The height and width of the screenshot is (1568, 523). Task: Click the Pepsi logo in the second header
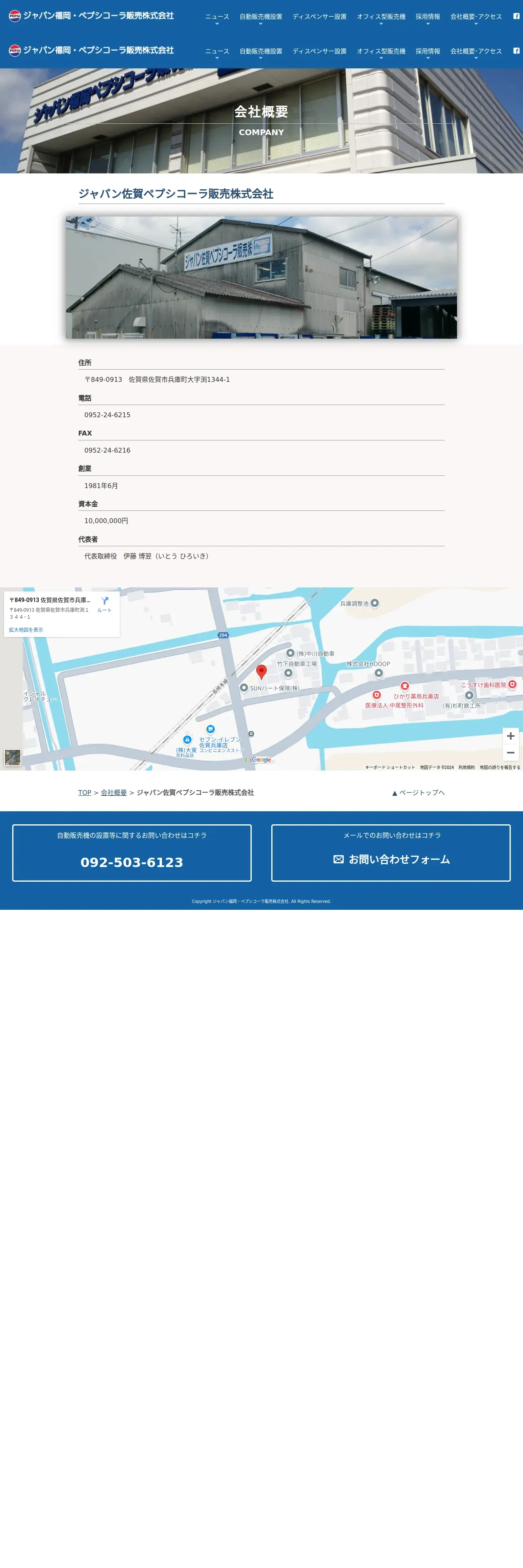click(x=15, y=50)
